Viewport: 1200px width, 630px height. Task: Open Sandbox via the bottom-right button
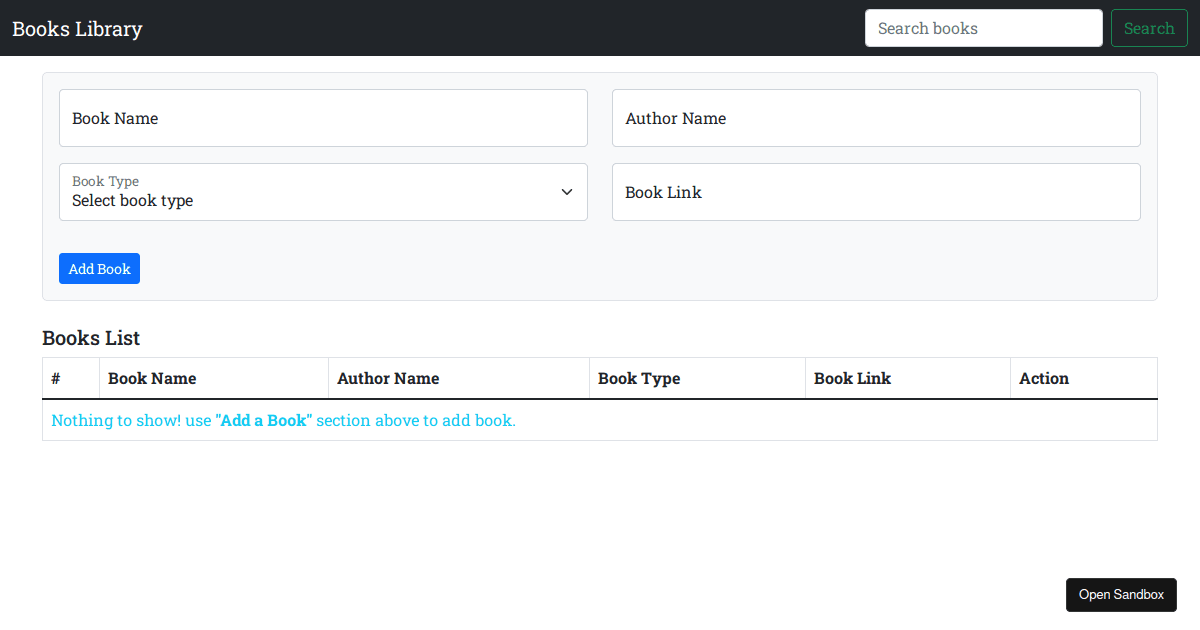tap(1121, 594)
